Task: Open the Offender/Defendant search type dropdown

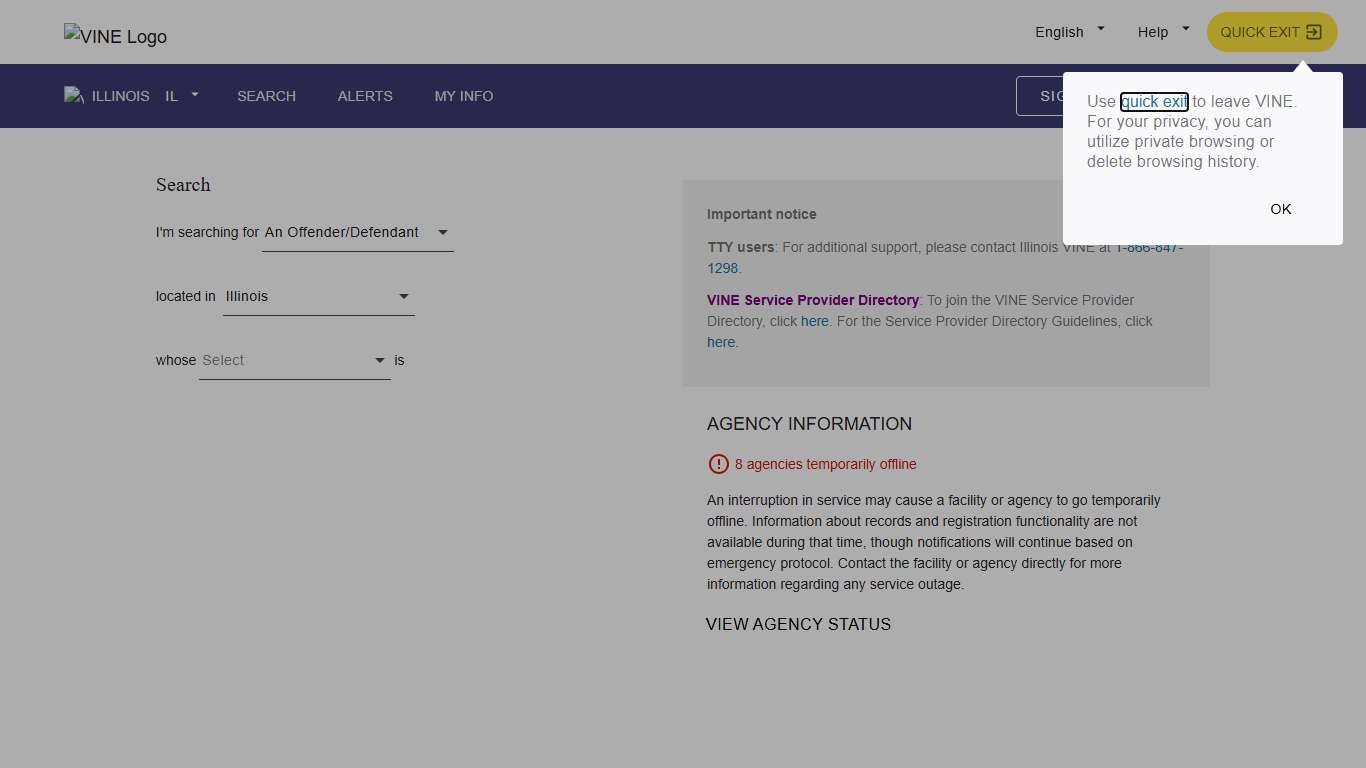Action: [x=357, y=232]
